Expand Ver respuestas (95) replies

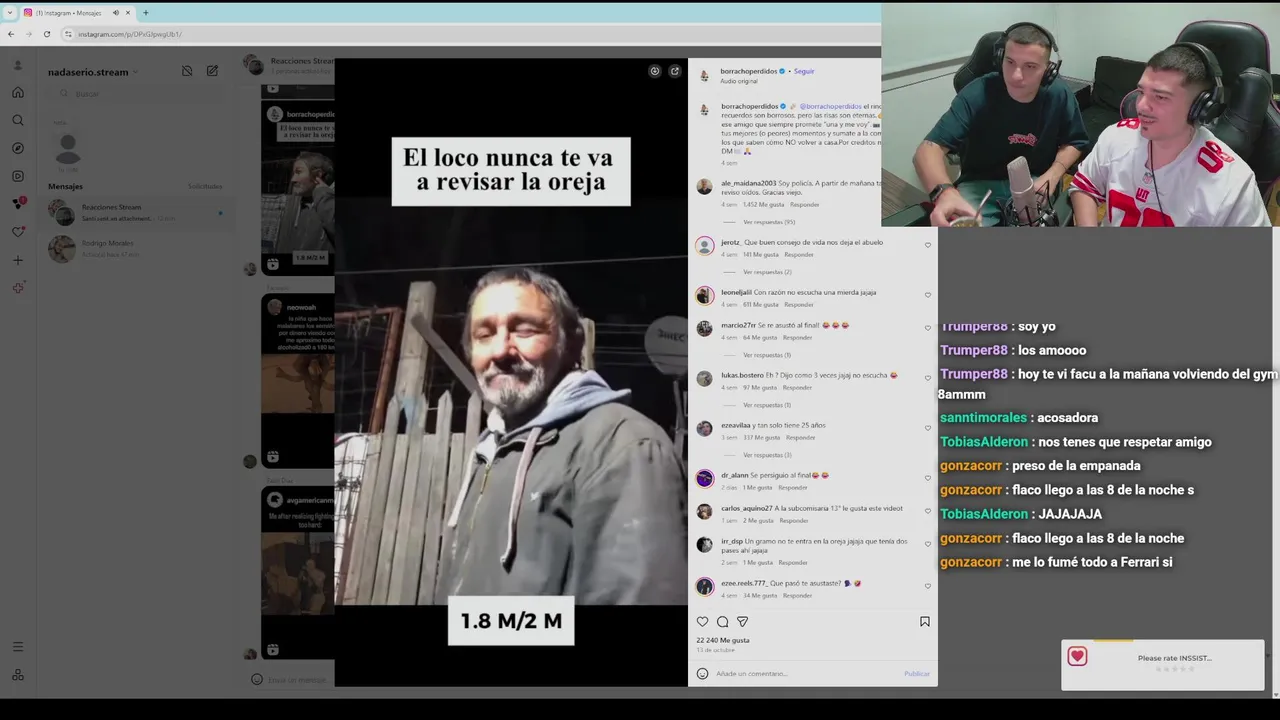(769, 222)
